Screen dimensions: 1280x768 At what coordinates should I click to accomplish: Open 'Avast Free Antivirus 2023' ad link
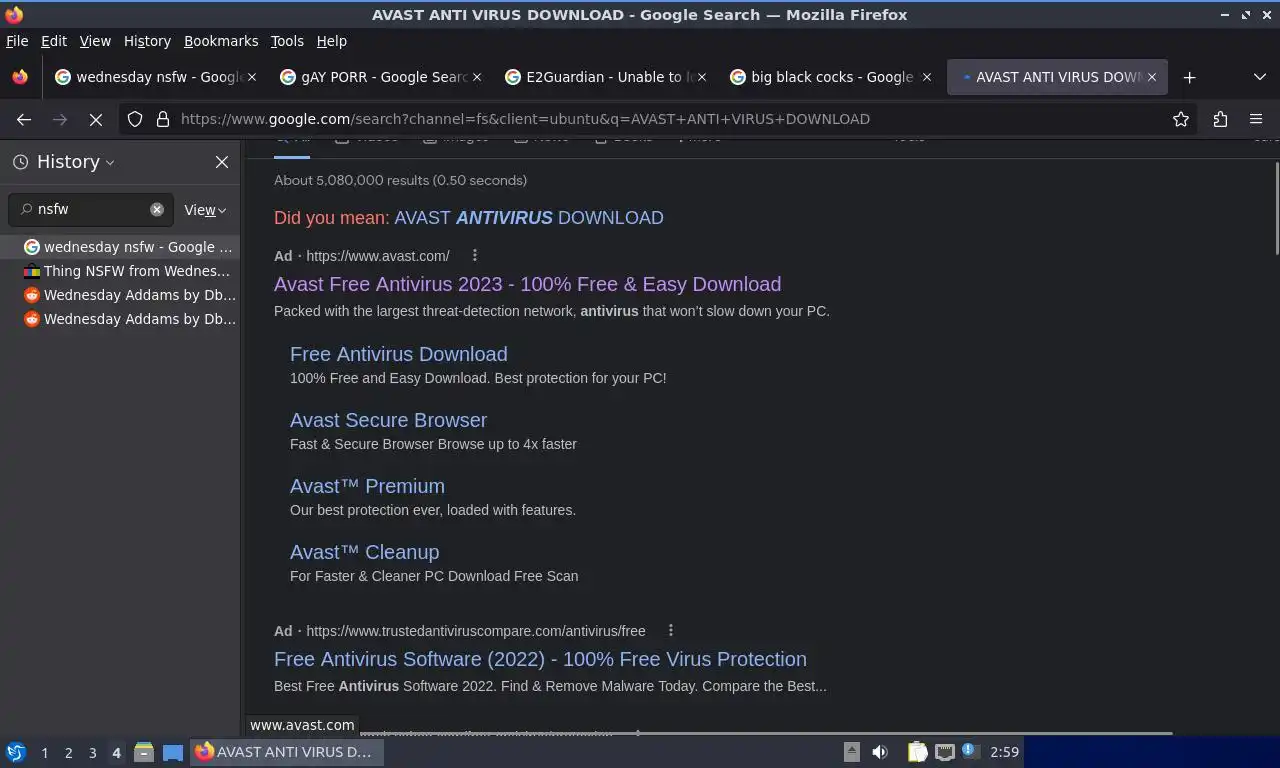[527, 284]
